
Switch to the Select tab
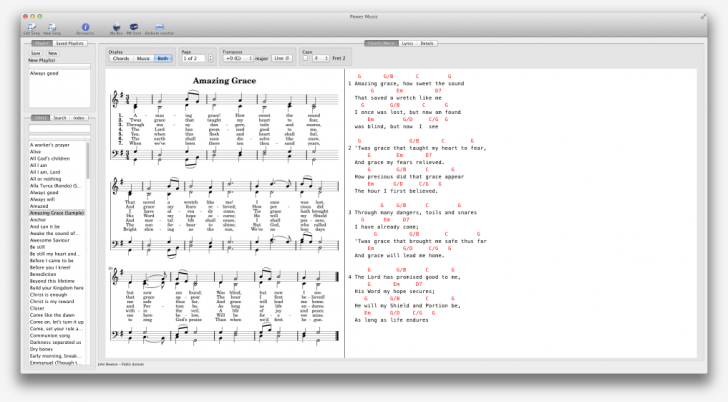(x=40, y=118)
